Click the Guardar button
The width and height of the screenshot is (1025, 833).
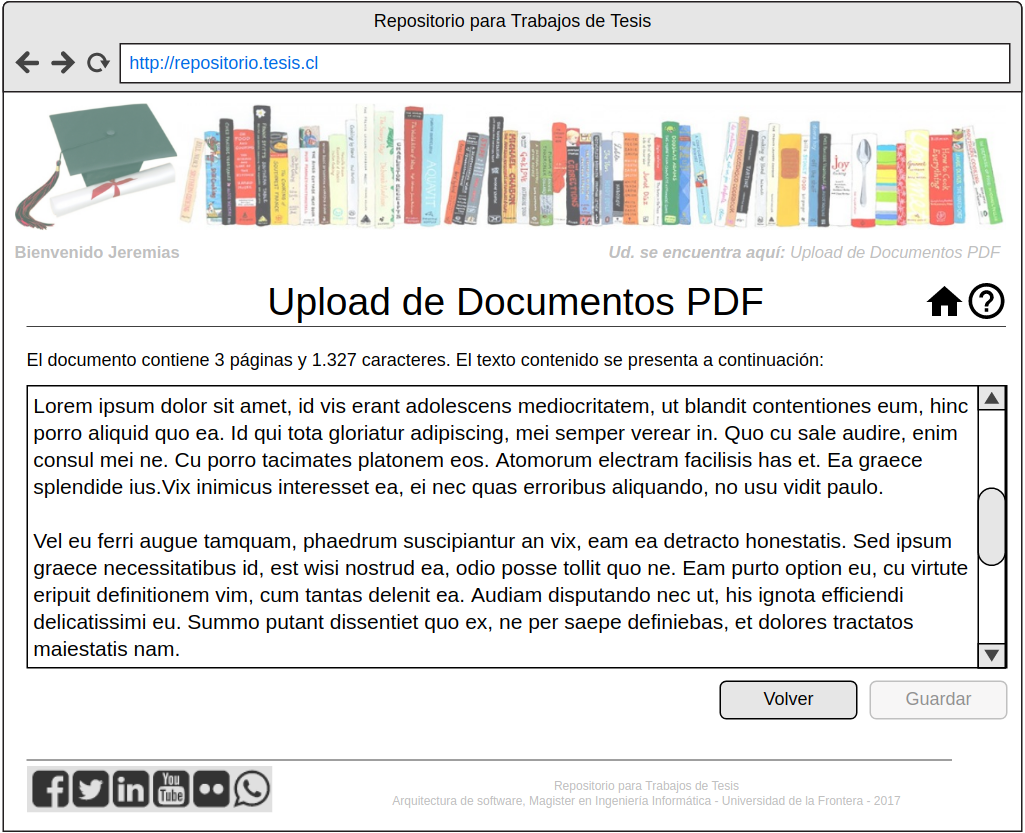pyautogui.click(x=938, y=700)
